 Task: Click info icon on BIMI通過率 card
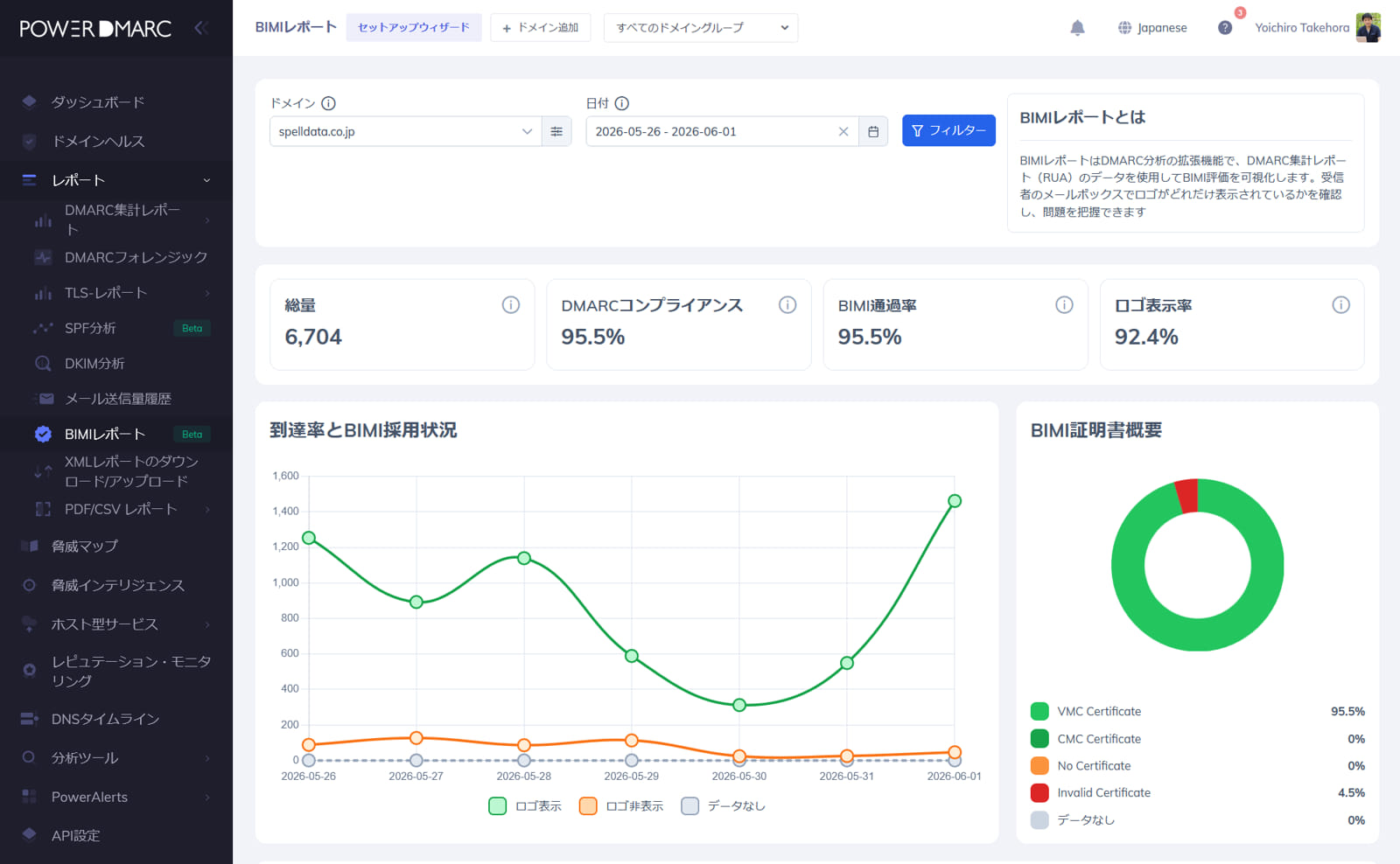pyautogui.click(x=1064, y=304)
